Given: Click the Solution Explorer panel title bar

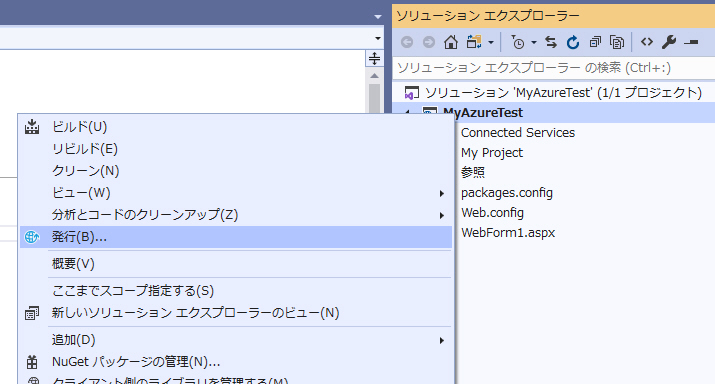Looking at the screenshot, I should (x=554, y=16).
